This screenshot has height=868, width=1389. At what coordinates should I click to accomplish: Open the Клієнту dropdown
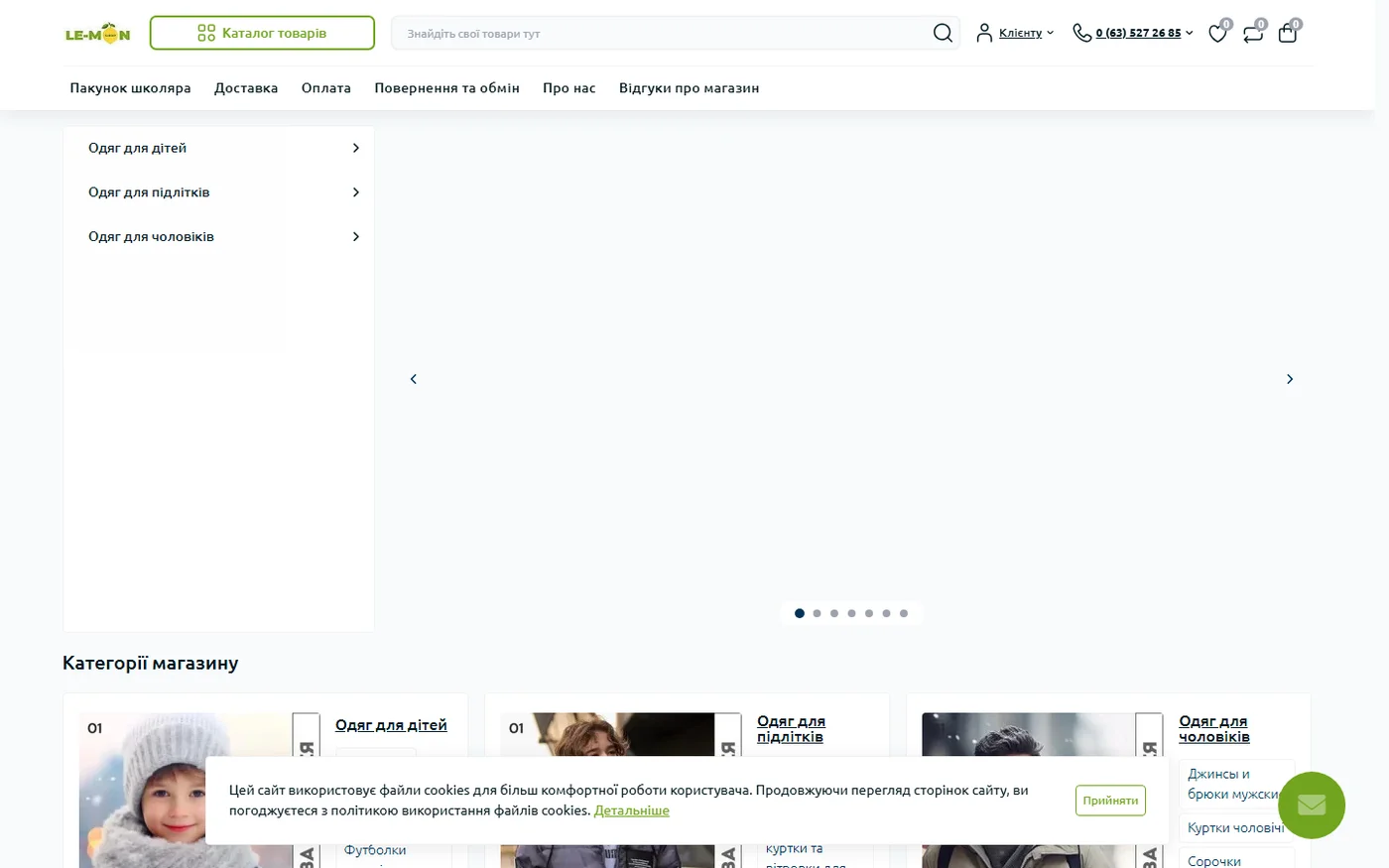point(1027,33)
